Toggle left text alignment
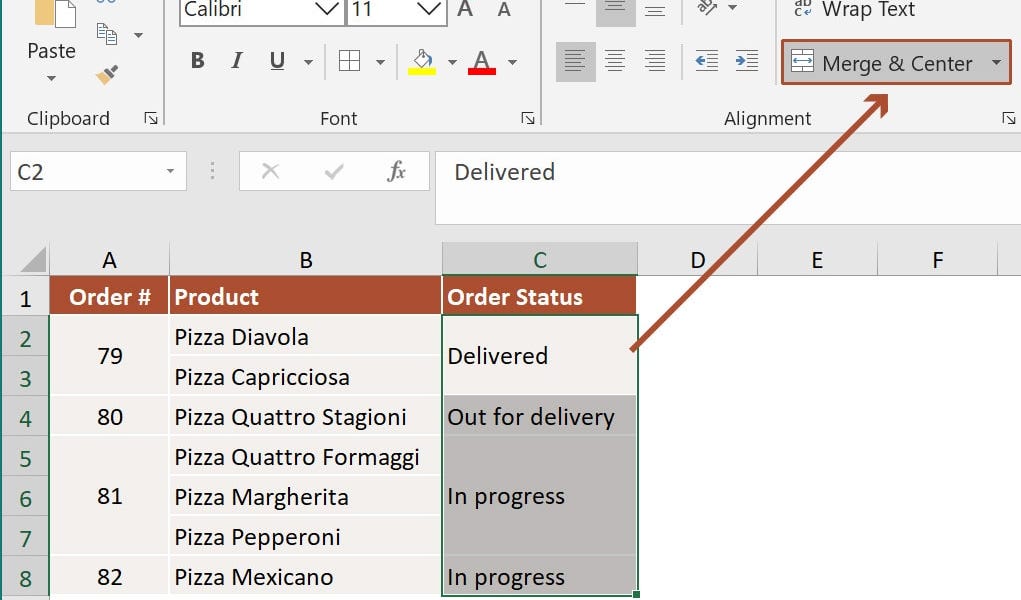This screenshot has width=1021, height=600. 575,60
